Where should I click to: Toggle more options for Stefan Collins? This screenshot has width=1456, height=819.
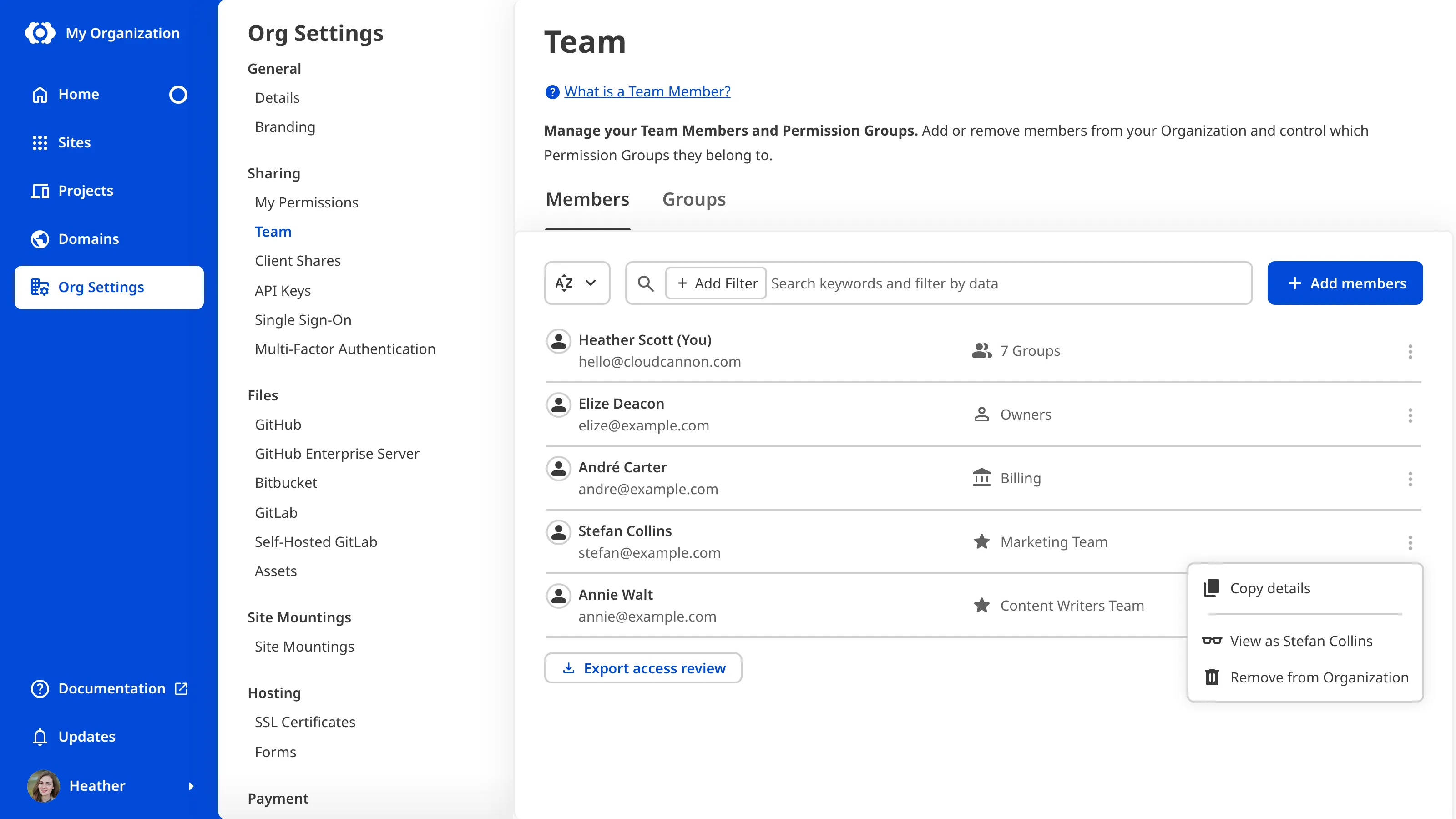coord(1410,543)
